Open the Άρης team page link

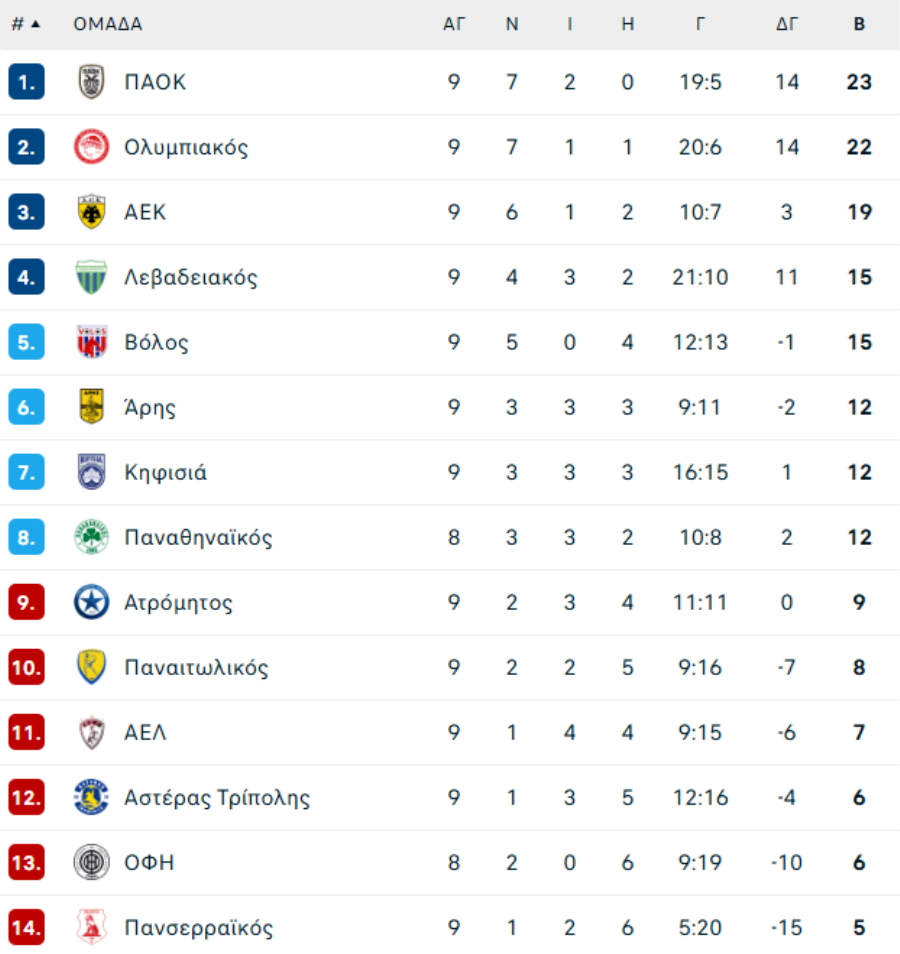150,407
